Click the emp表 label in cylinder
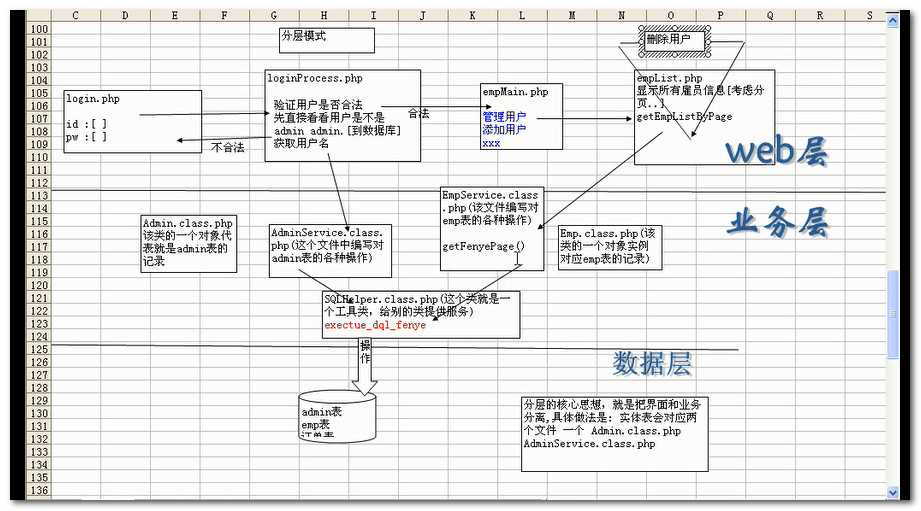Viewport: 921px width, 511px height. point(315,425)
